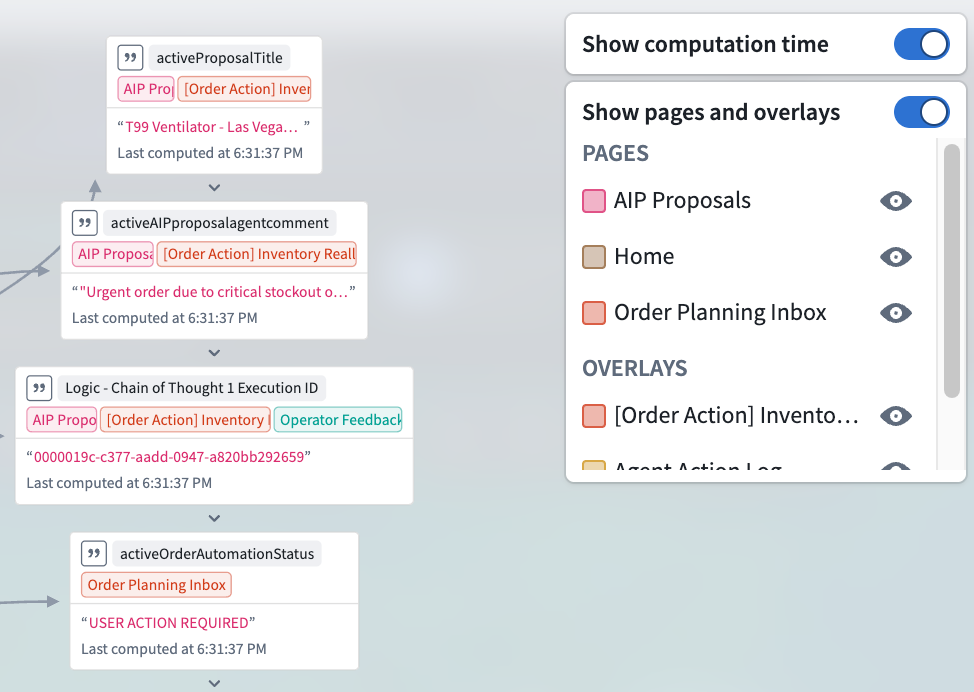Click the Urgent order due to critical stockout value

(x=214, y=292)
